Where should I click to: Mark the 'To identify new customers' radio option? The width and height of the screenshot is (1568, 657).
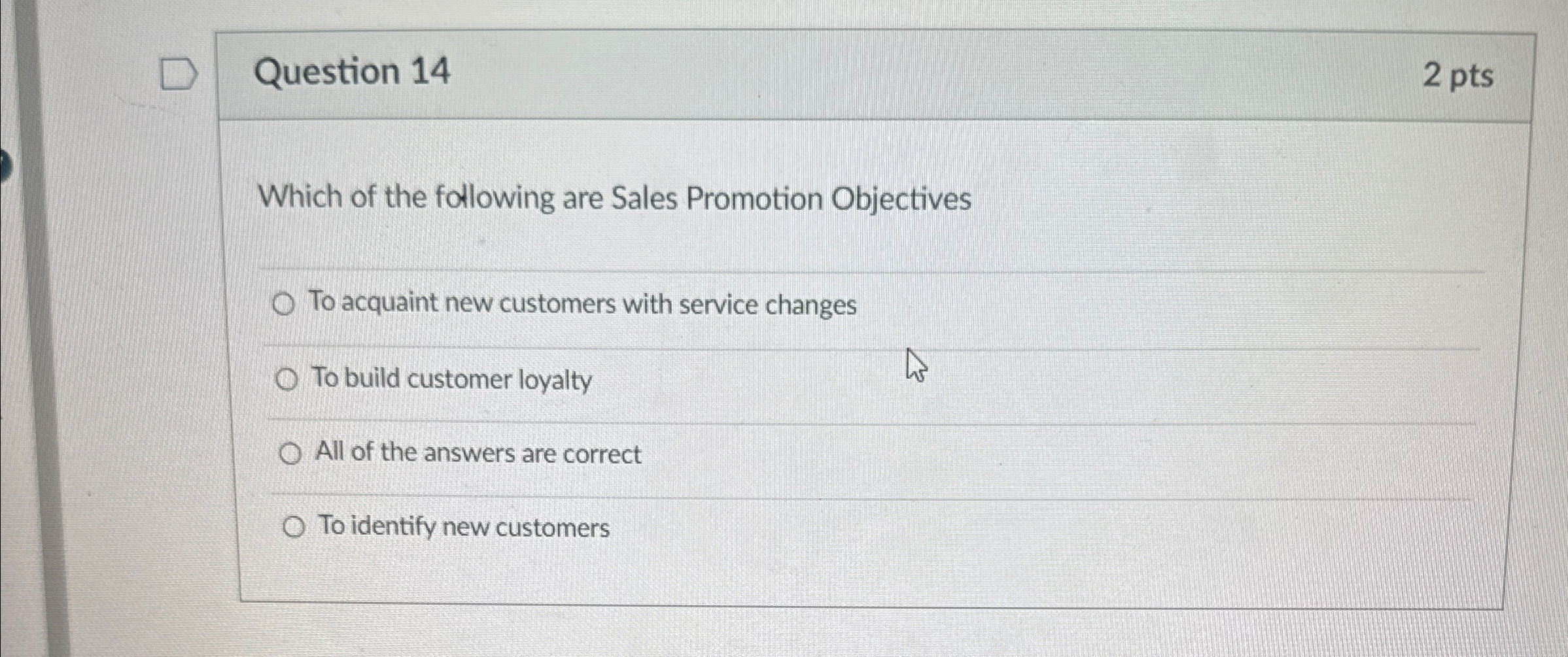(x=294, y=527)
